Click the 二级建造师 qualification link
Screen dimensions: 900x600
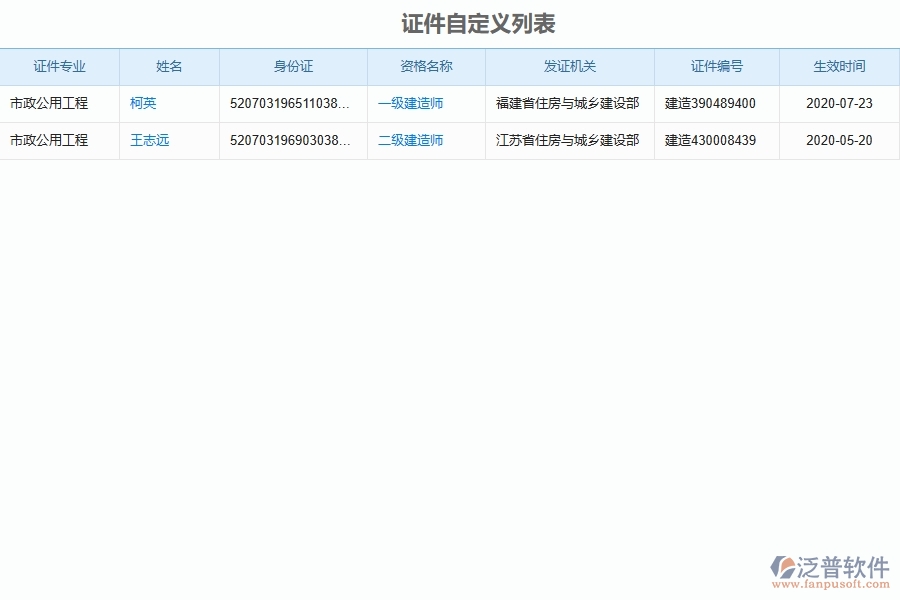(410, 141)
